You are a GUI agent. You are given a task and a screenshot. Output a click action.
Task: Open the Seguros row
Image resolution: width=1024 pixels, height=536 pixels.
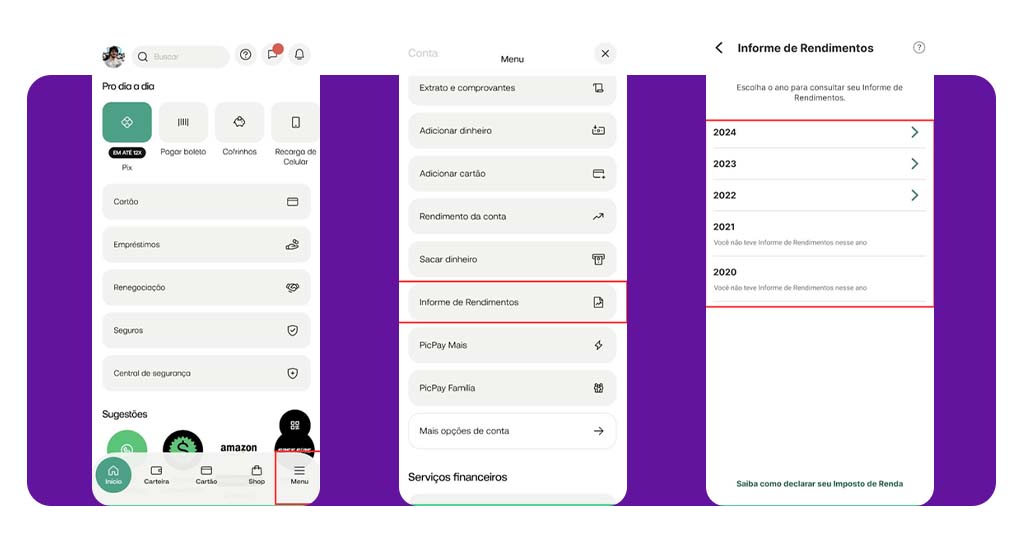tap(206, 330)
